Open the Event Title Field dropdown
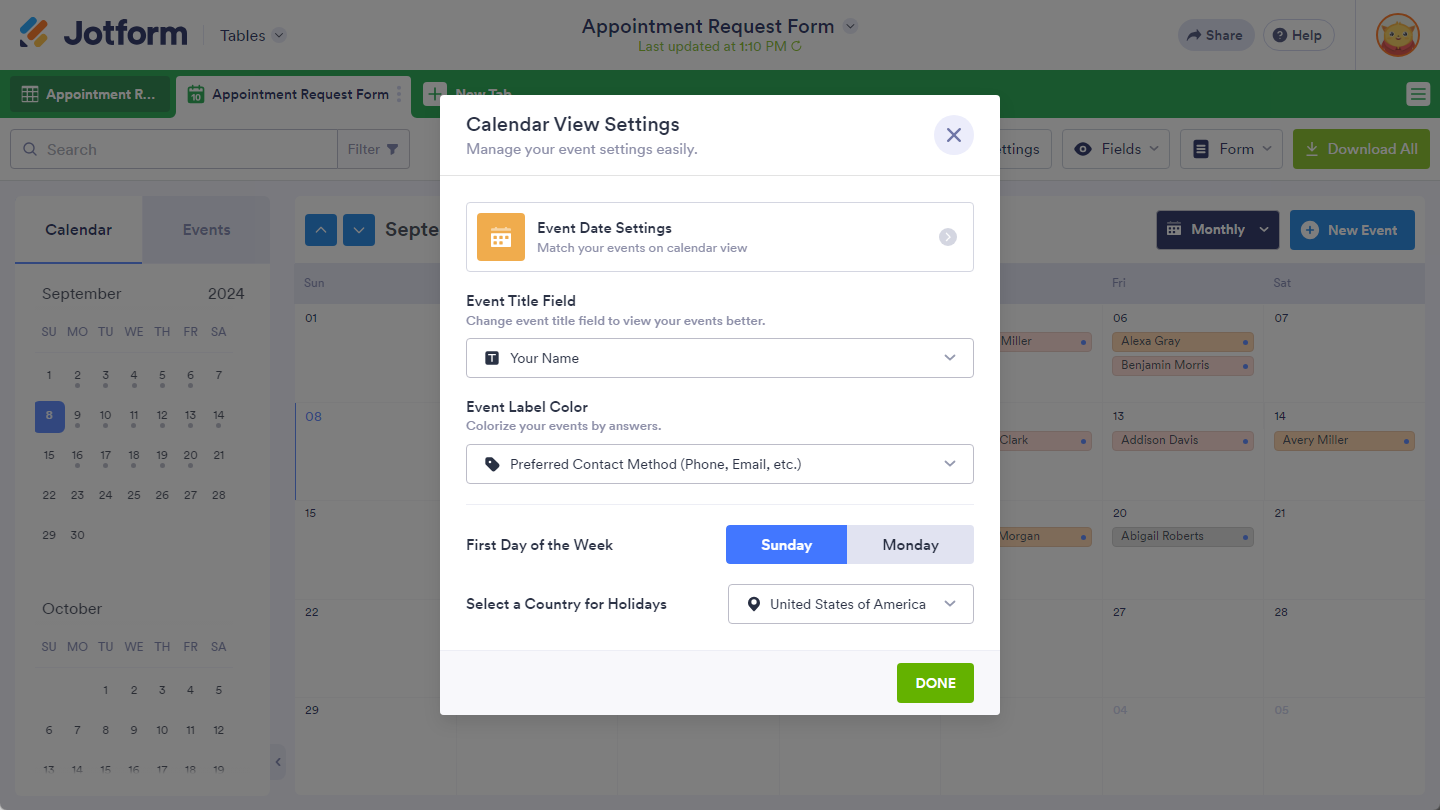This screenshot has width=1440, height=810. point(719,358)
